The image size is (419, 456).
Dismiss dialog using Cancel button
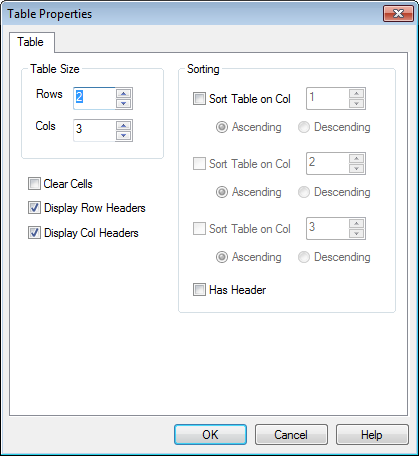(x=291, y=435)
